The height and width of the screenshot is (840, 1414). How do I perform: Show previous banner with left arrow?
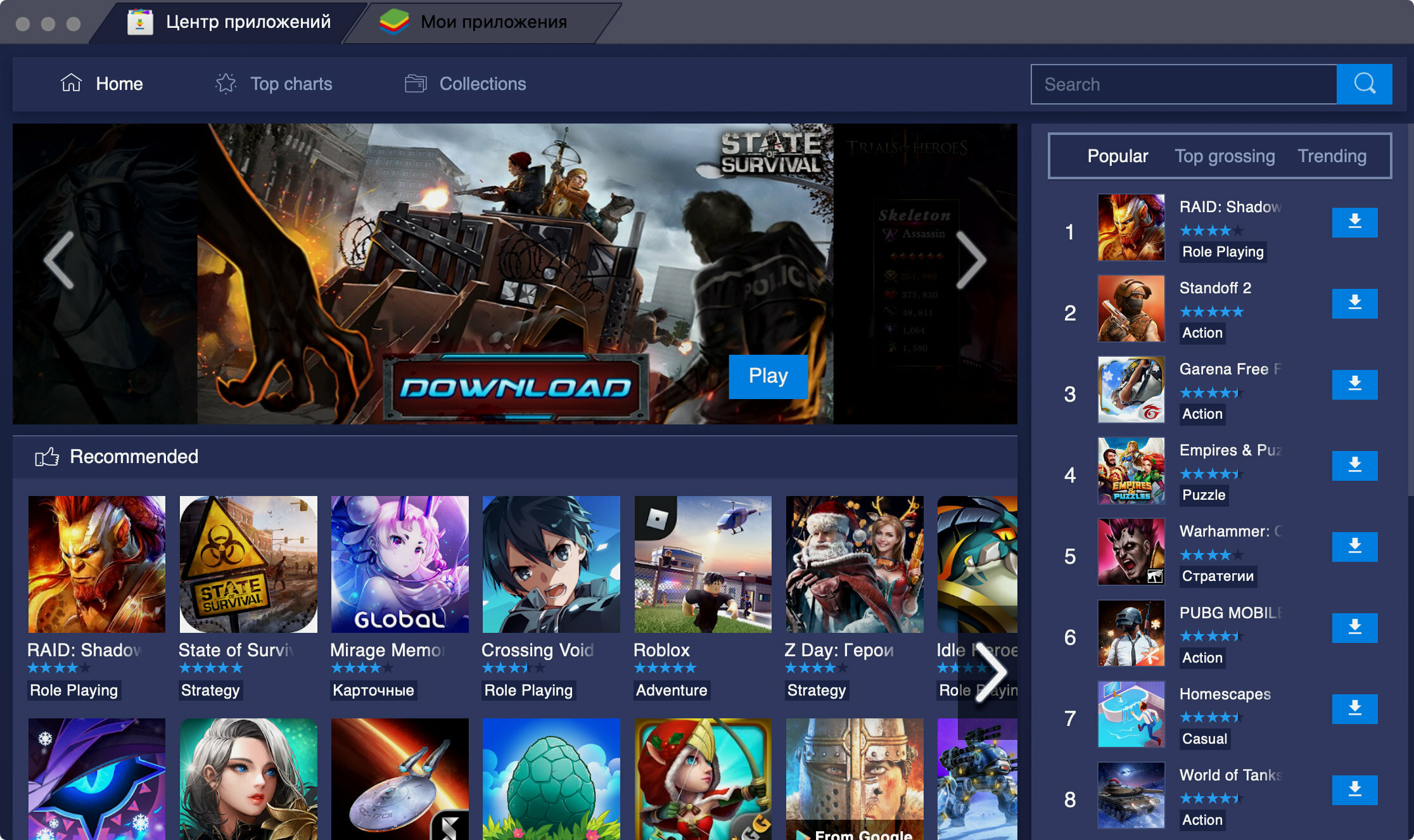pos(59,260)
